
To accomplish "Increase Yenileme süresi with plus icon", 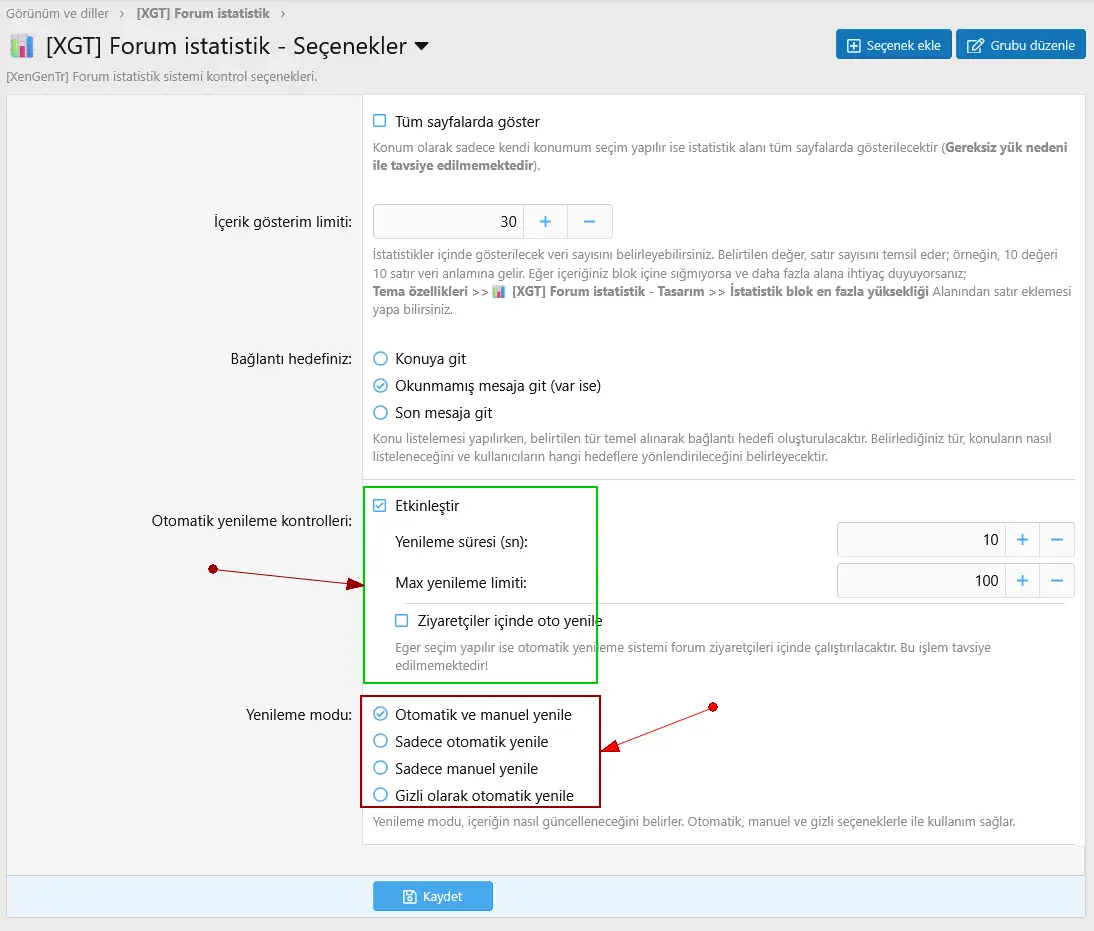I will [1022, 539].
